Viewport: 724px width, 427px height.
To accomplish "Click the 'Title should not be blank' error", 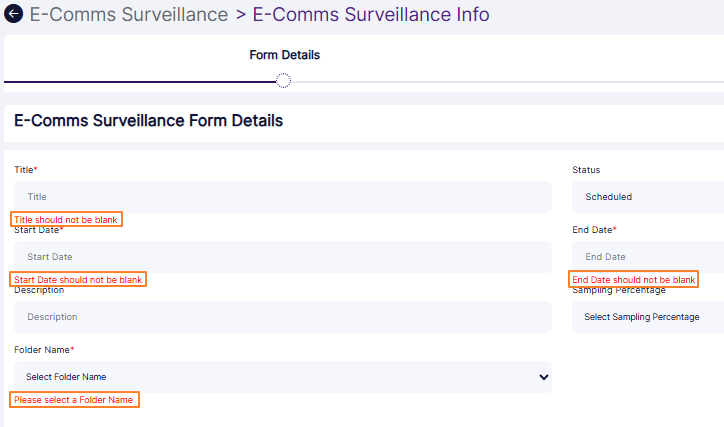I will pyautogui.click(x=66, y=219).
